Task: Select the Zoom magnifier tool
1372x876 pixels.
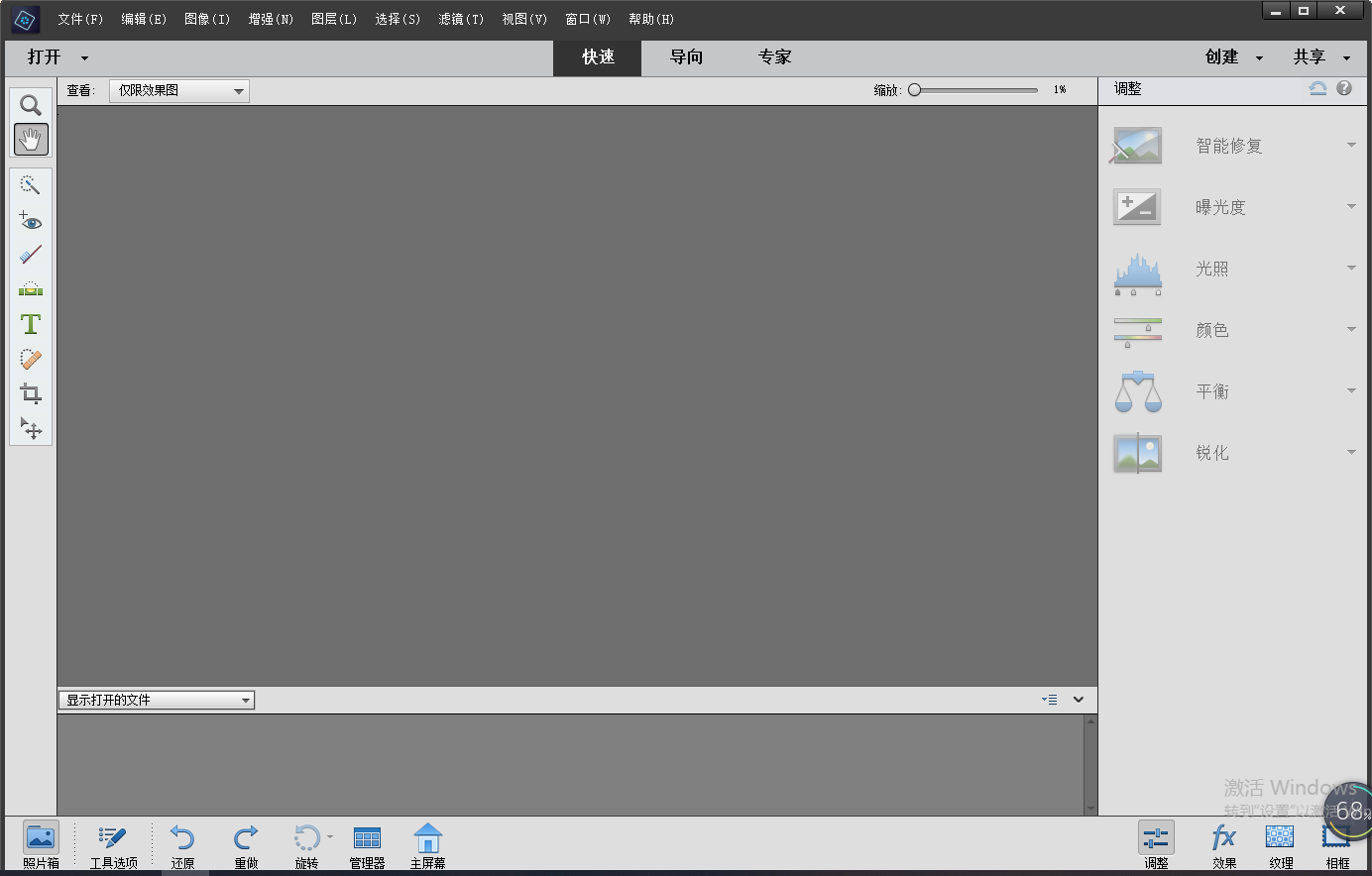Action: [x=31, y=105]
